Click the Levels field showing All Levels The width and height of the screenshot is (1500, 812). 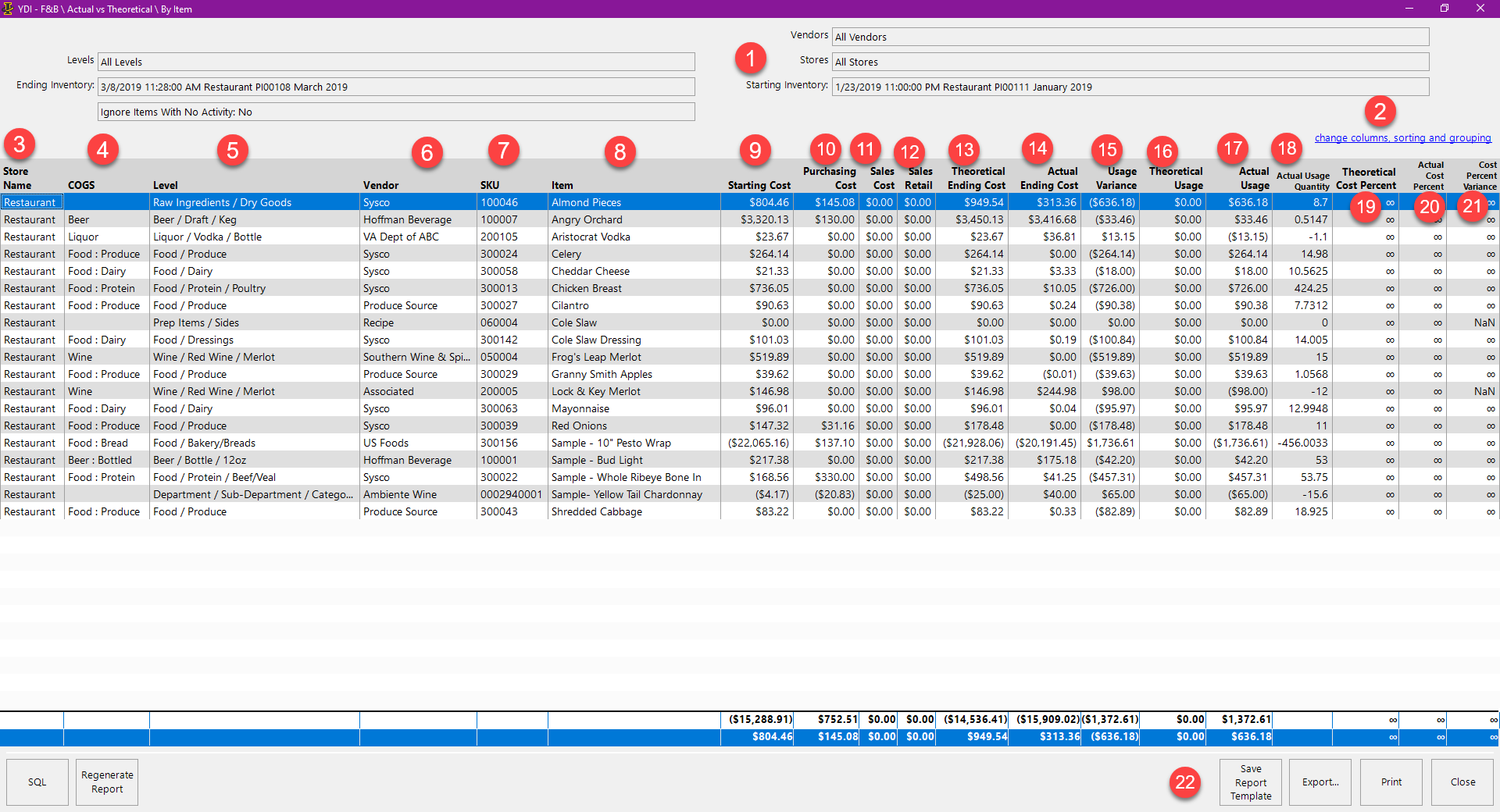coord(396,62)
